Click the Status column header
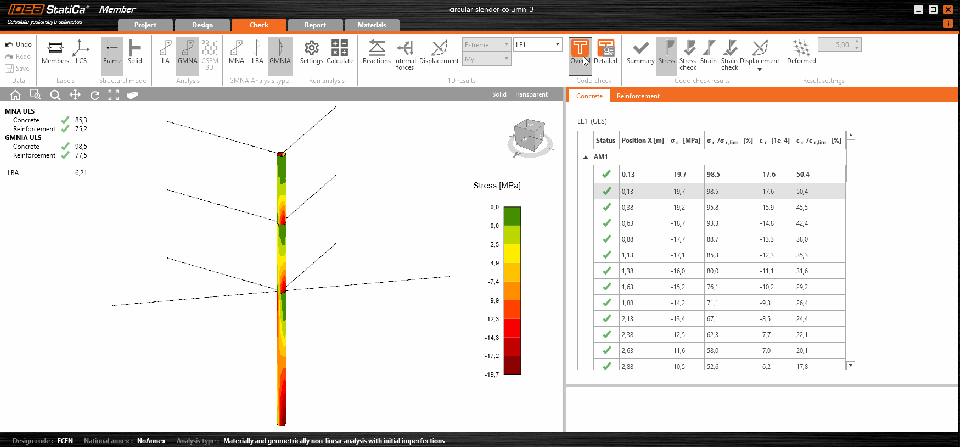The height and width of the screenshot is (447, 960). click(606, 141)
